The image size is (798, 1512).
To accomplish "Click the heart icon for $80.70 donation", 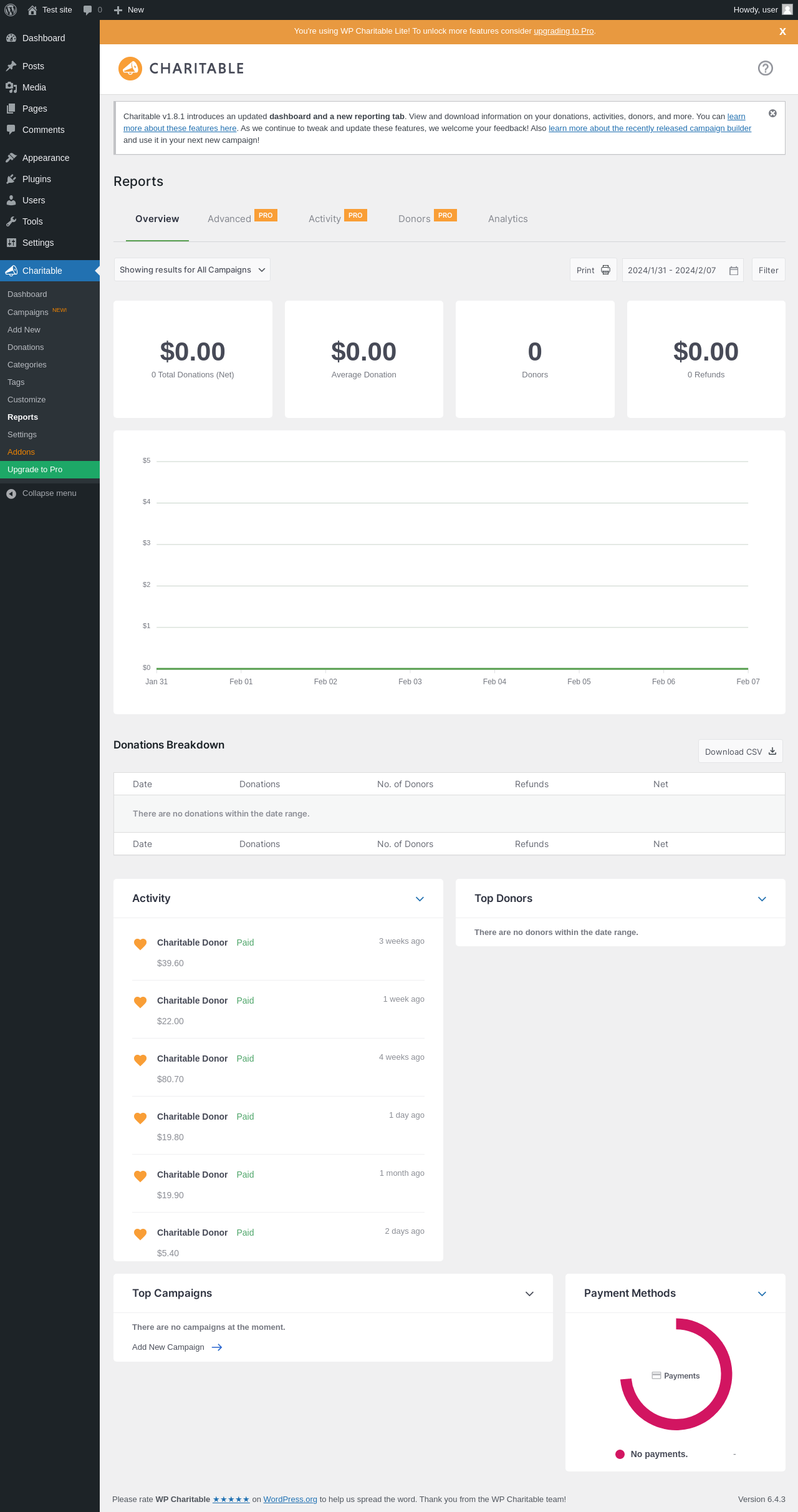I will (140, 1060).
